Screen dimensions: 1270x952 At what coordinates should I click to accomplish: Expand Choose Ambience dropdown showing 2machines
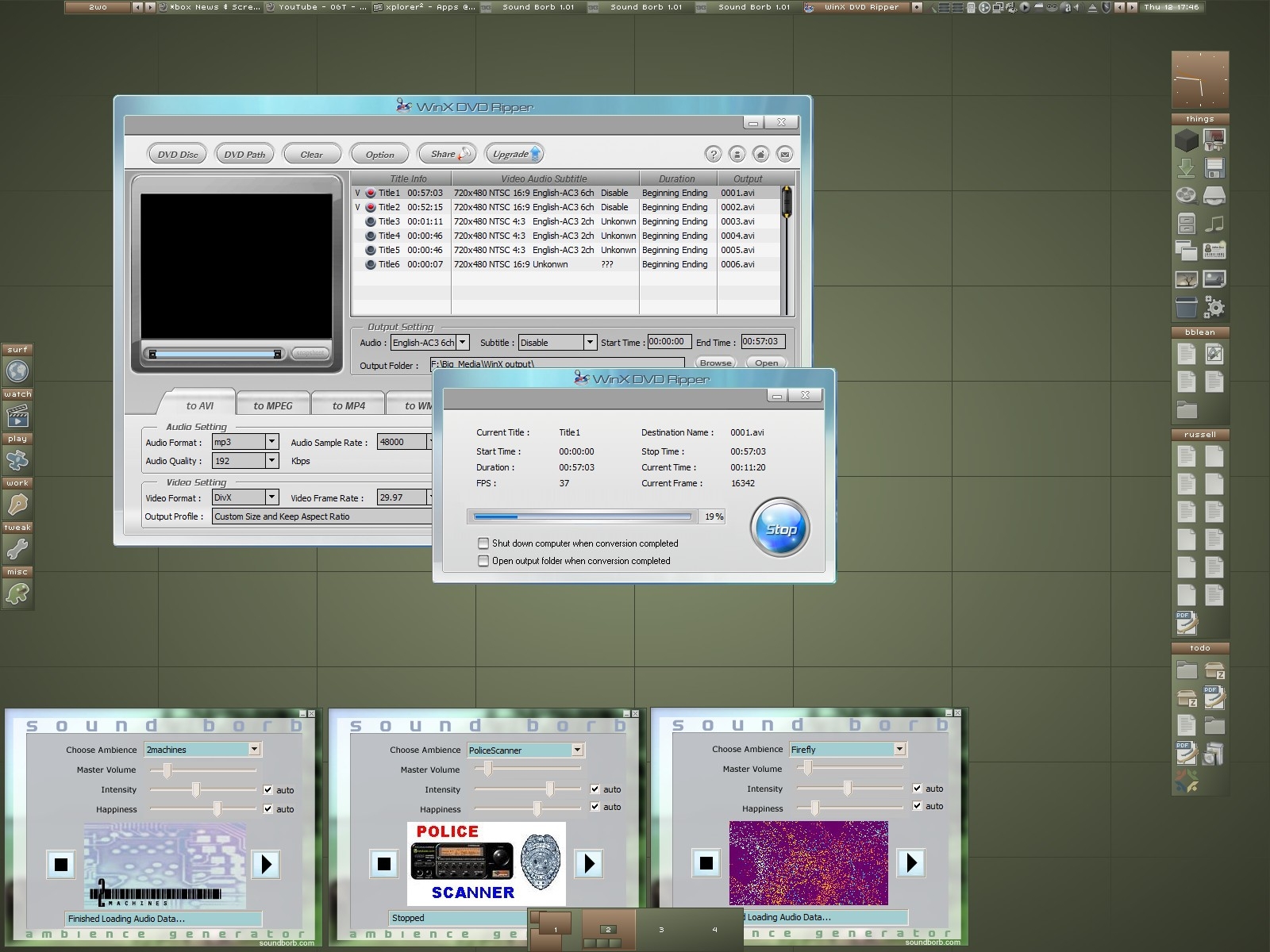point(254,749)
